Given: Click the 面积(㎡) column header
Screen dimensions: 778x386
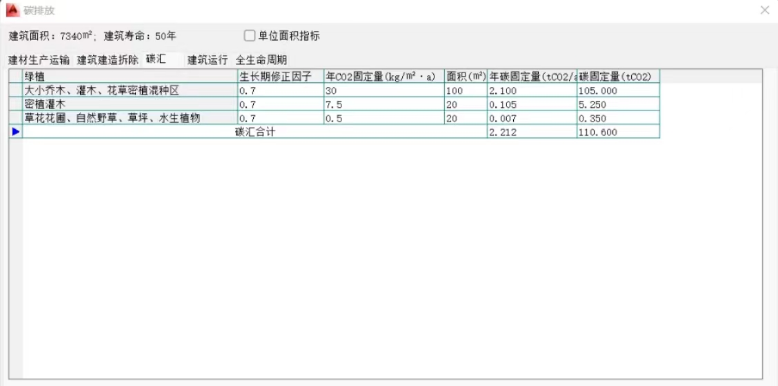Looking at the screenshot, I should 466,76.
